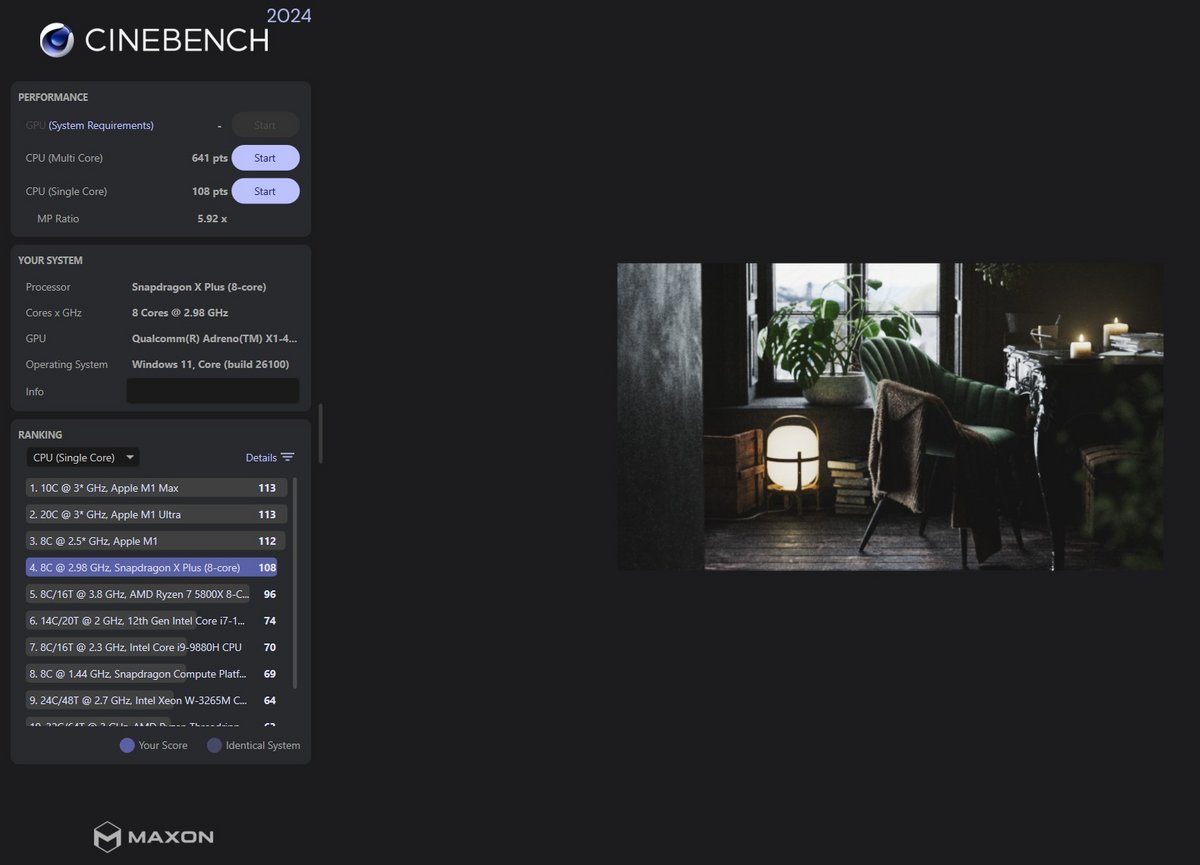Viewport: 1200px width, 865px height.
Task: Start the CPU (Multi Core) benchmark
Action: click(x=265, y=158)
